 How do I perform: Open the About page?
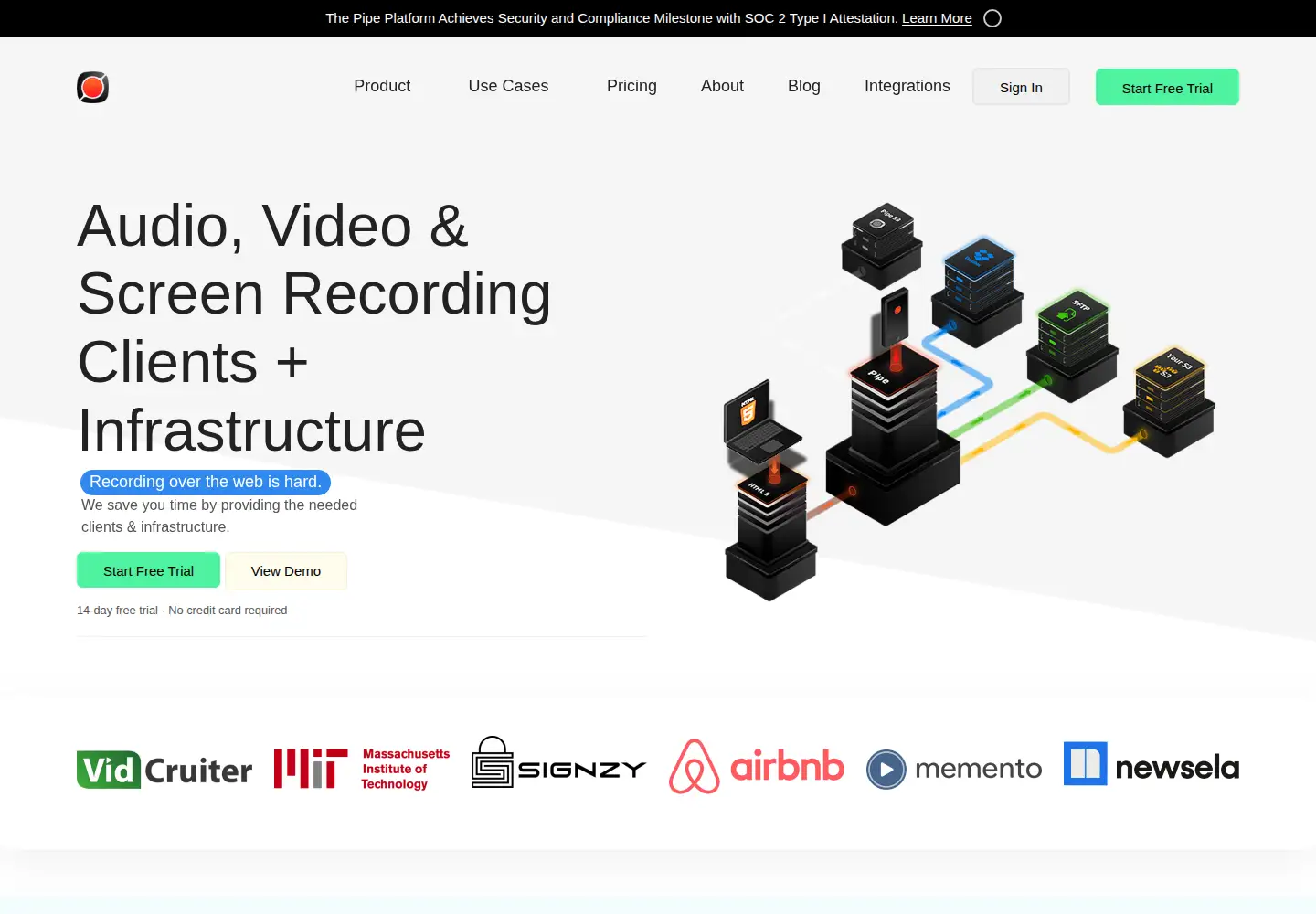[x=722, y=86]
